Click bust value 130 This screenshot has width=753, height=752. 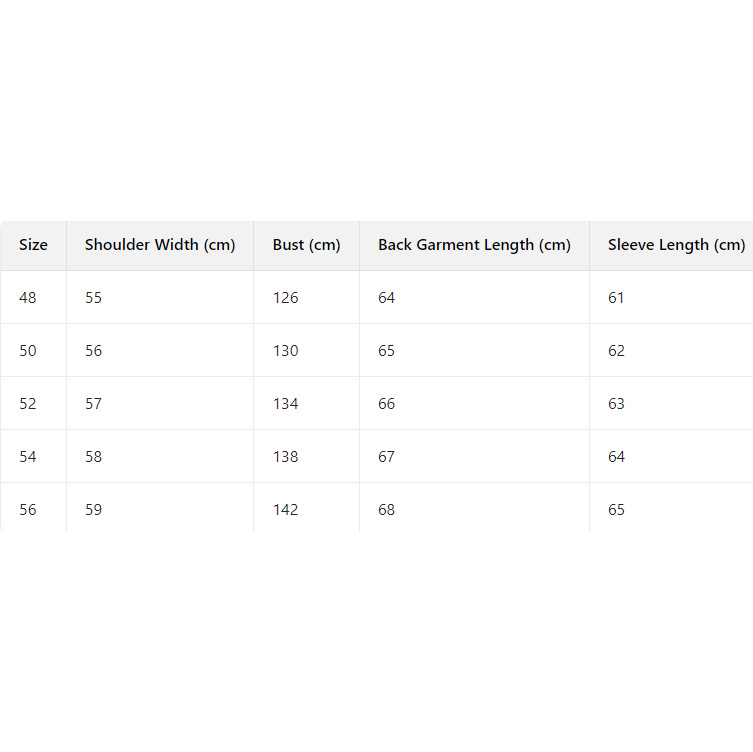point(286,351)
